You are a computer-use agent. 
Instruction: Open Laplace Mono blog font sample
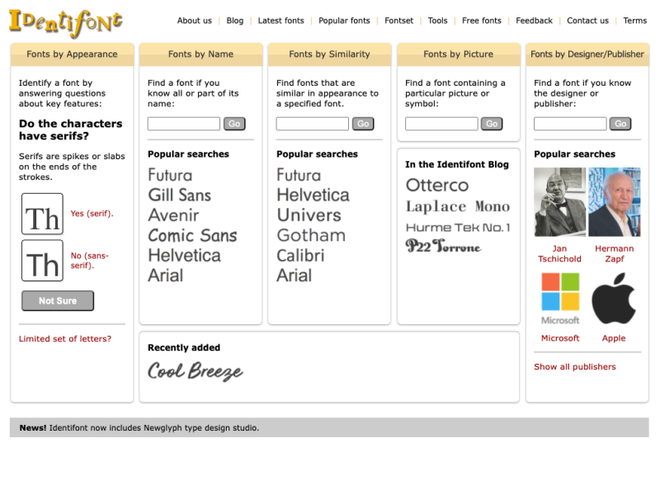[x=458, y=206]
